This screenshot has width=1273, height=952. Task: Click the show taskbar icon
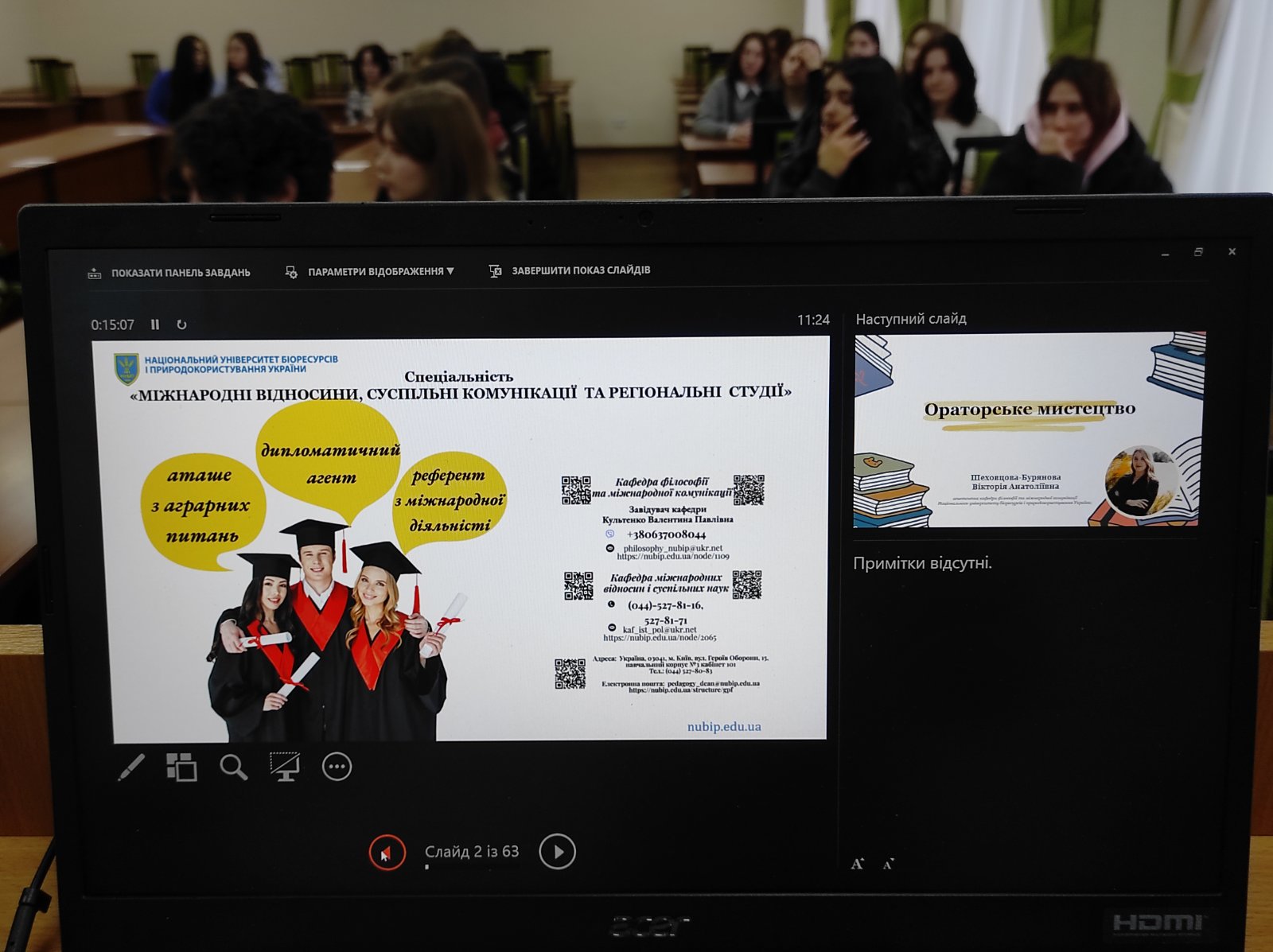[x=95, y=274]
